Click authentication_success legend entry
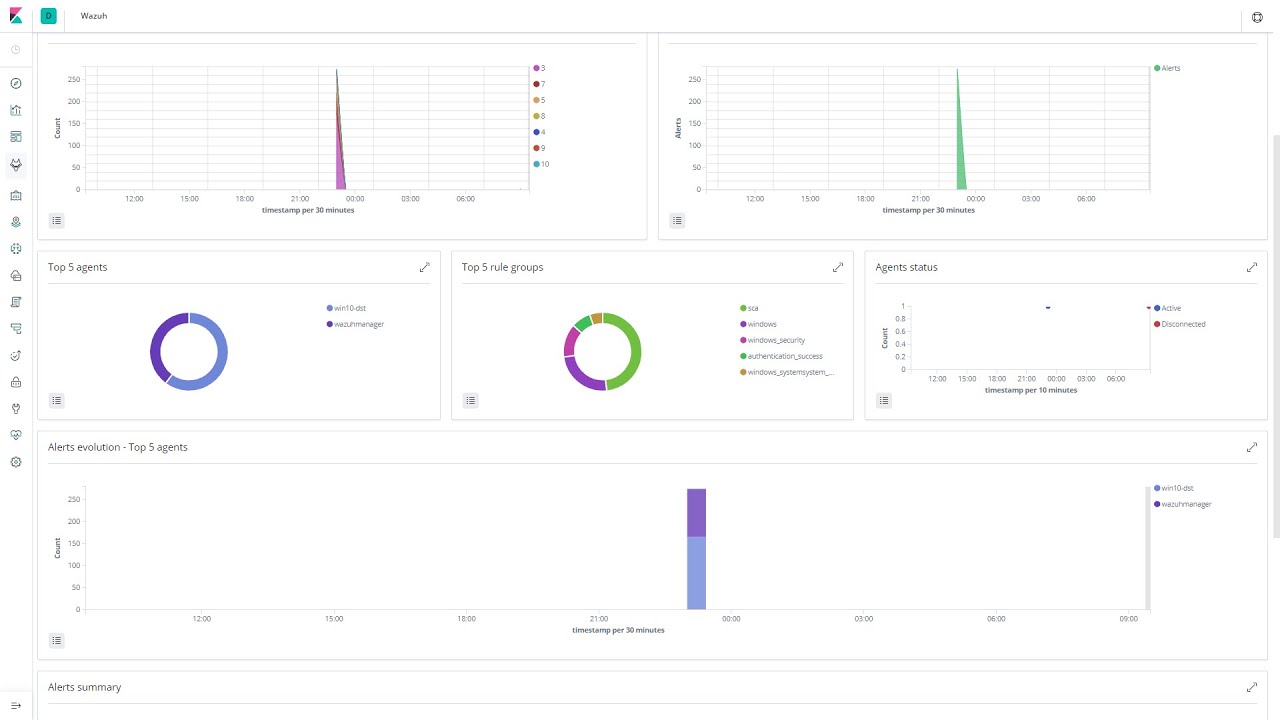Screen dimensions: 1280x720 pyautogui.click(x=781, y=356)
